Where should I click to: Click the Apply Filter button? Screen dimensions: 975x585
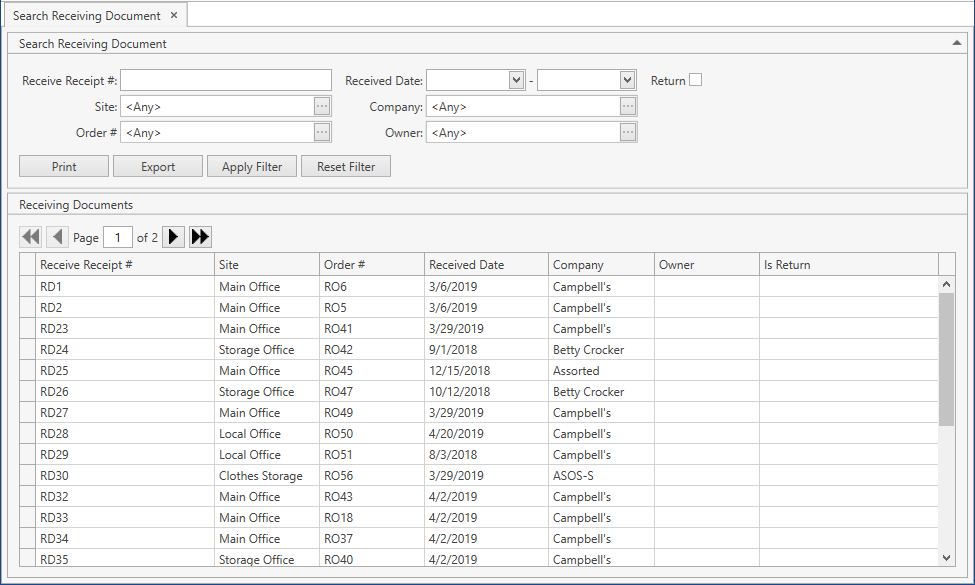tap(251, 166)
